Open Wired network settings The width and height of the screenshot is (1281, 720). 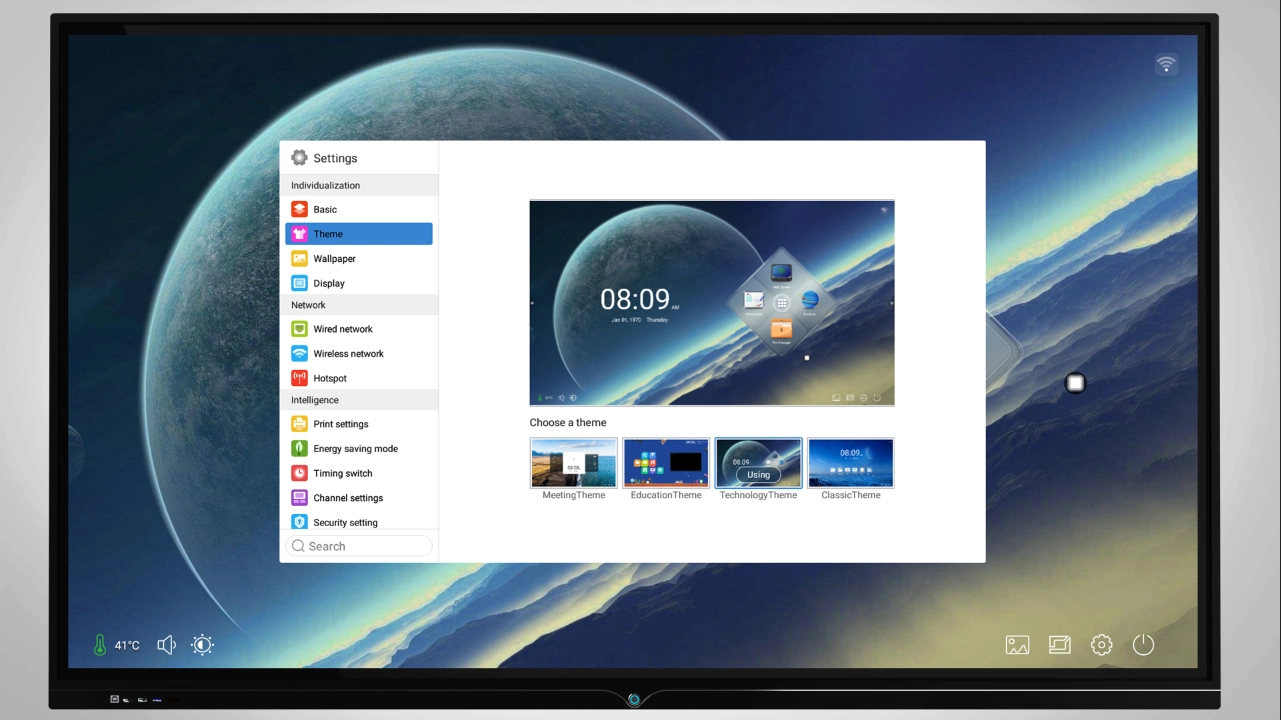[x=358, y=329]
